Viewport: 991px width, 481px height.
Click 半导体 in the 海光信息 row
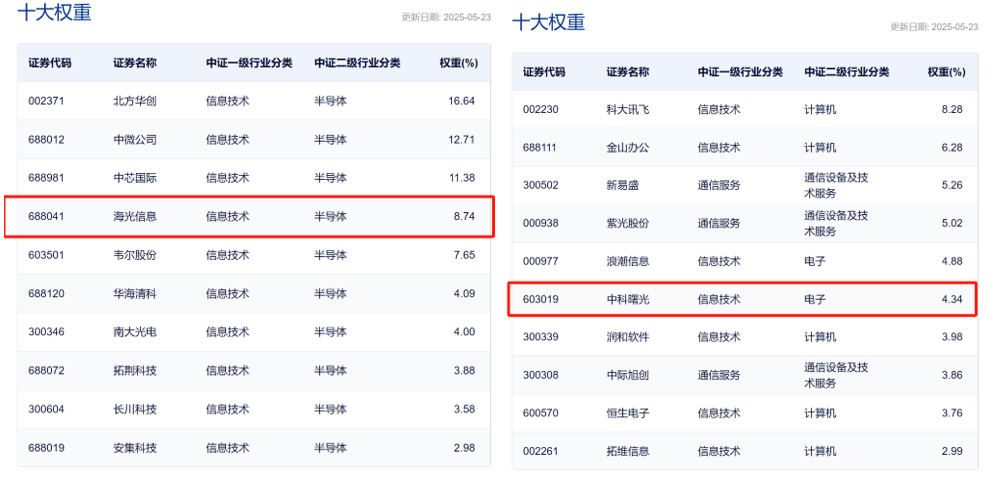click(331, 216)
